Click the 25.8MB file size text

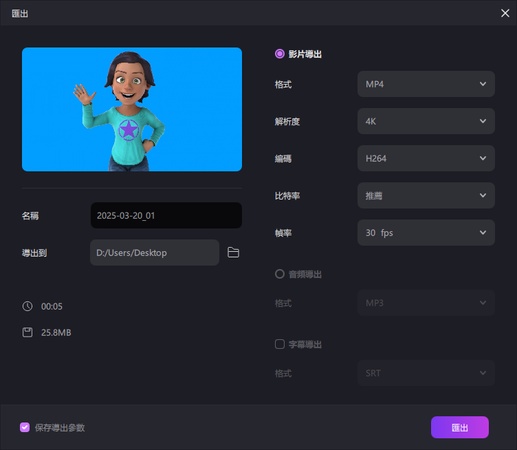point(56,332)
